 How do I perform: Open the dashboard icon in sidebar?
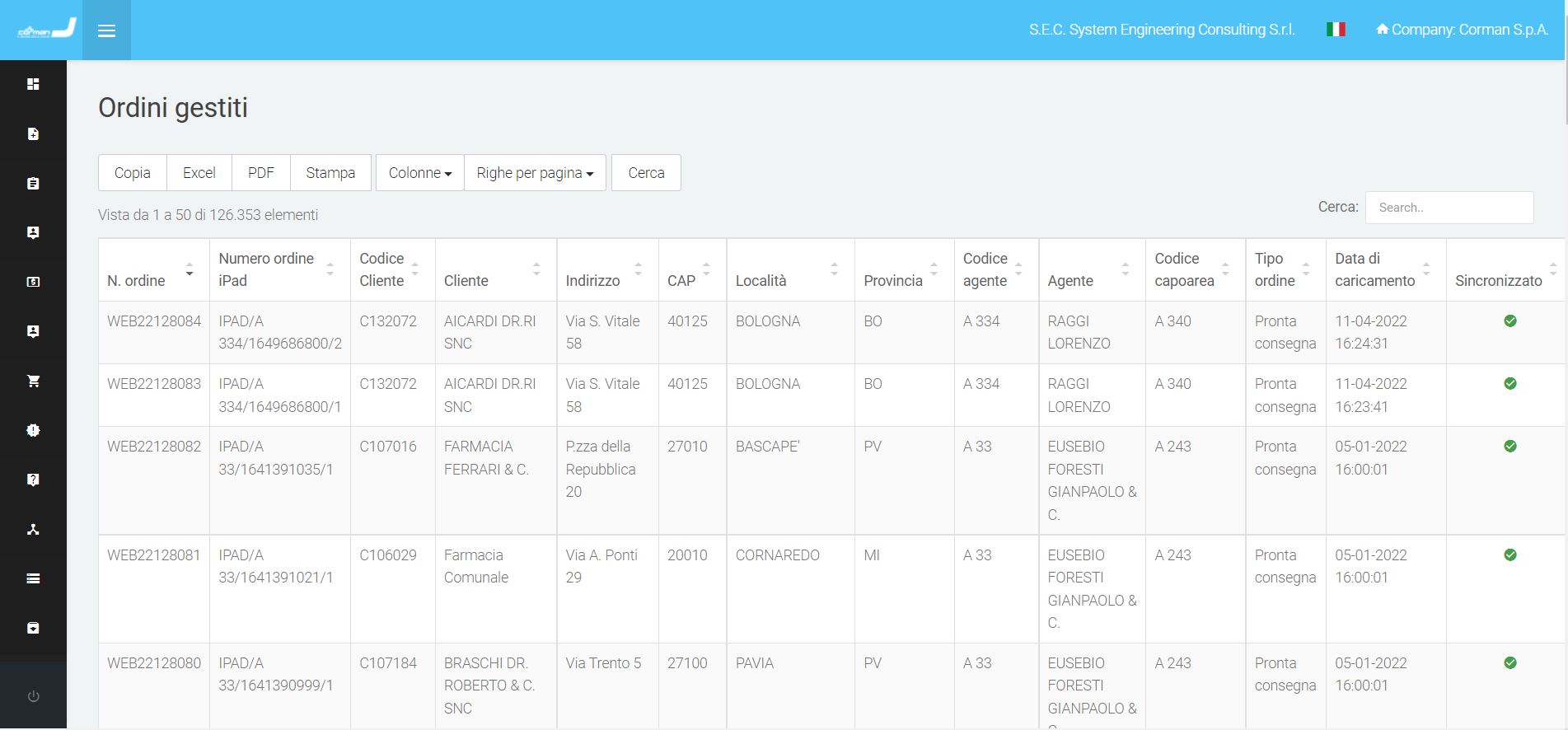pos(33,84)
